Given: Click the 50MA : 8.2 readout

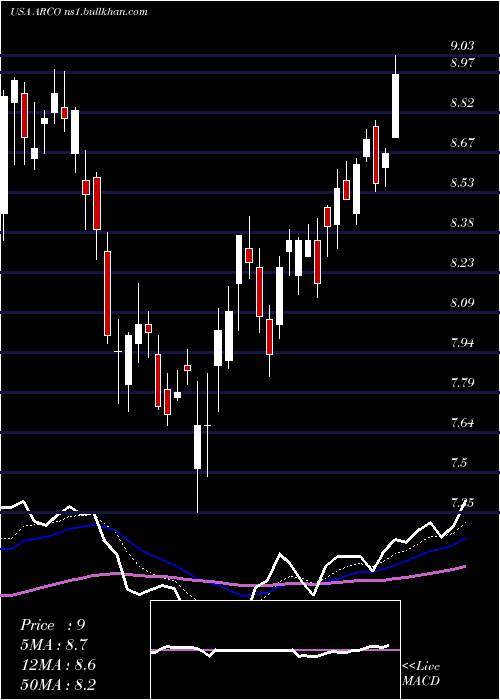Looking at the screenshot, I should [58, 684].
